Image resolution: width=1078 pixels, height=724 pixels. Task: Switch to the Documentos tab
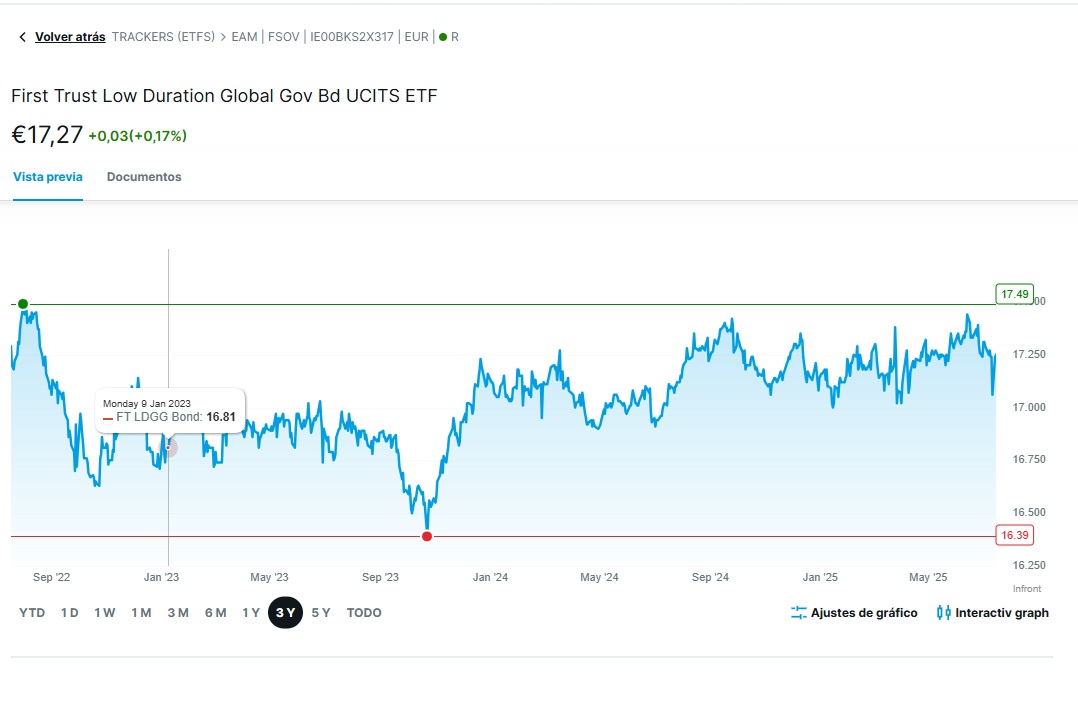pyautogui.click(x=144, y=176)
